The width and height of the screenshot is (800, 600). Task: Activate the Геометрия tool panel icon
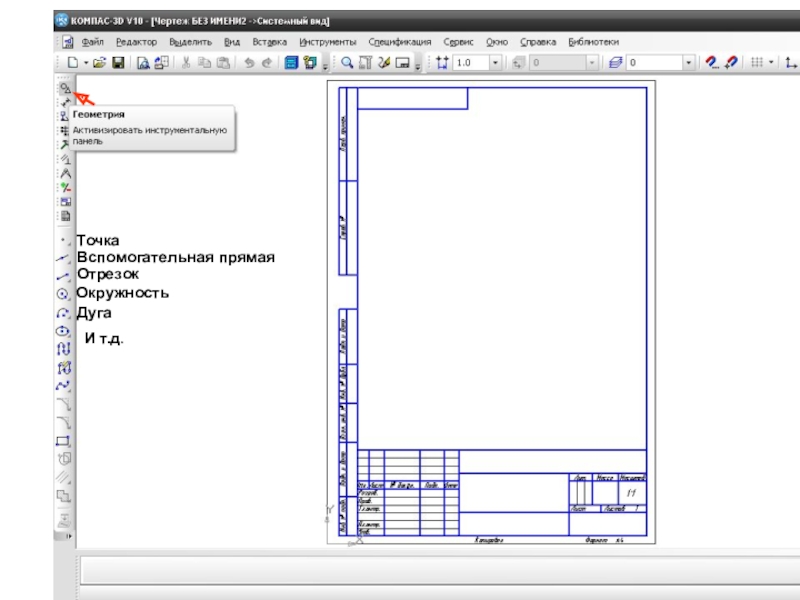(x=64, y=89)
